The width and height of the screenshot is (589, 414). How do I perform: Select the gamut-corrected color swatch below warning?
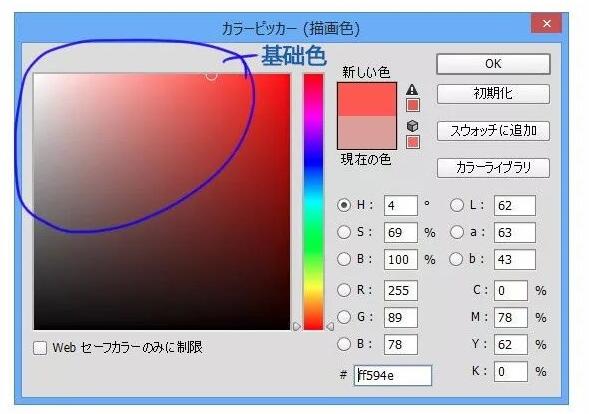coord(413,105)
